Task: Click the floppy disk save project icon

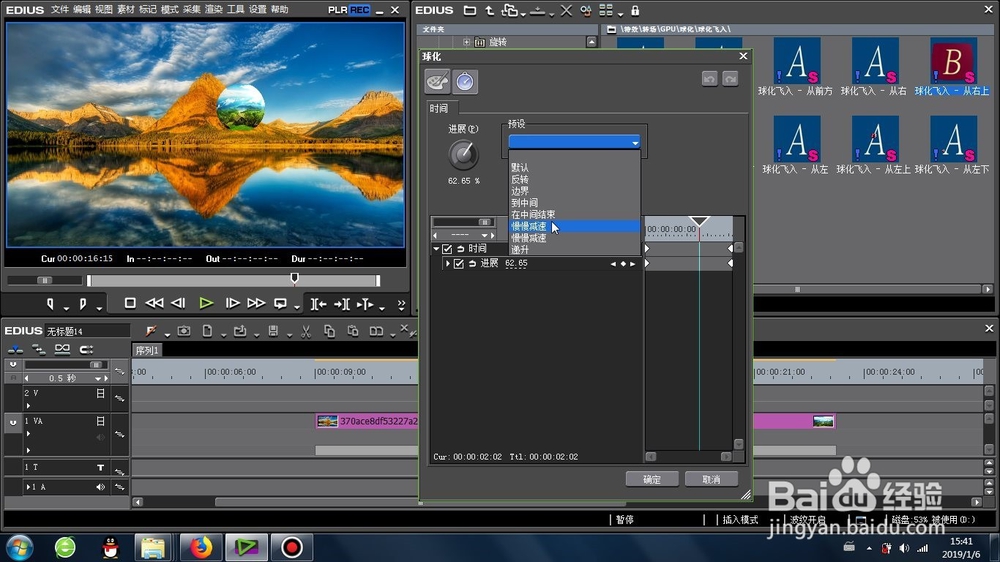Action: point(273,331)
